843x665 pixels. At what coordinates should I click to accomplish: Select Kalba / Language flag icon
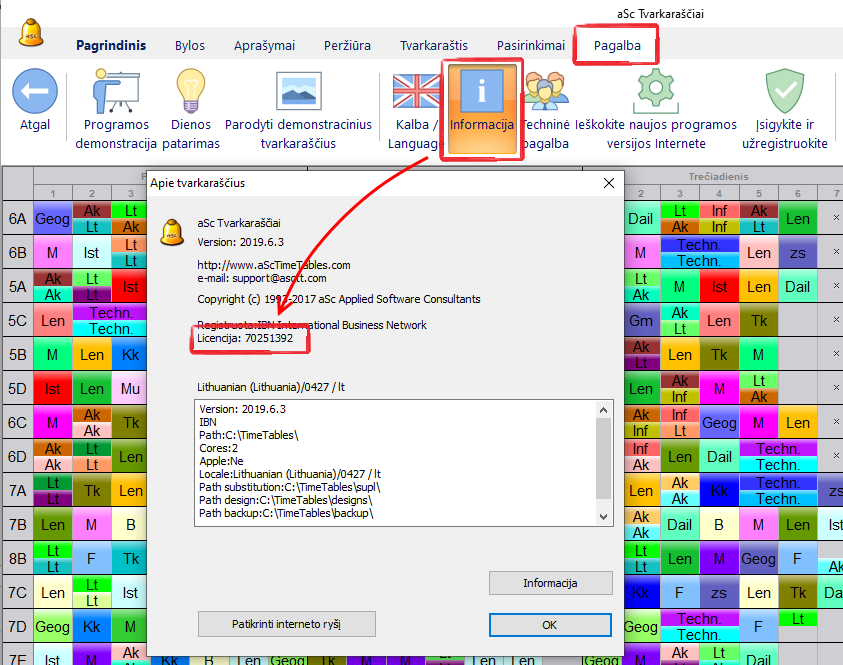coord(416,92)
